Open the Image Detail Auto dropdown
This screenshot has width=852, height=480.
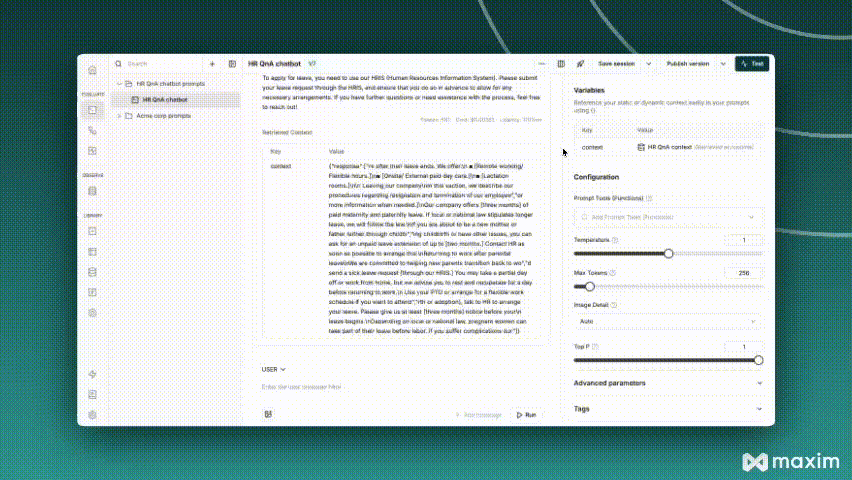tap(668, 321)
